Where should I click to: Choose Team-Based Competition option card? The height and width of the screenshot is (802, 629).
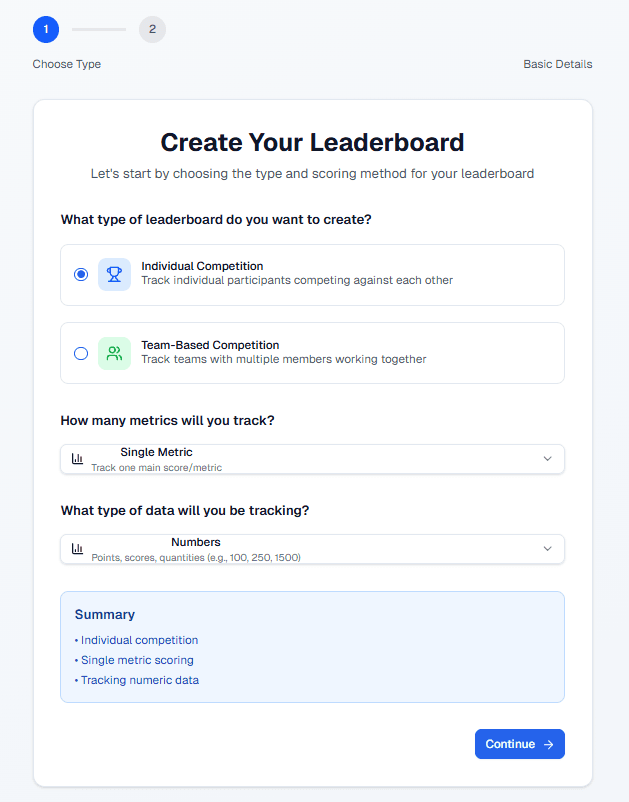tap(312, 353)
